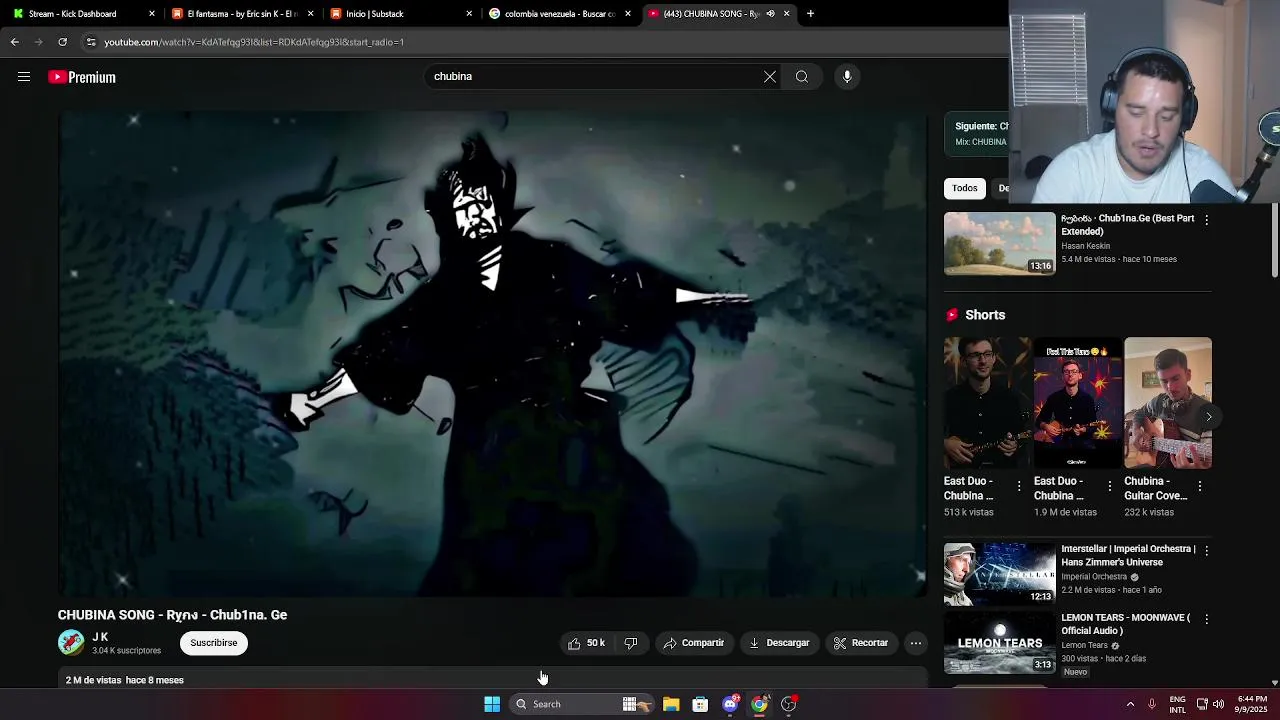The image size is (1280, 720).
Task: Show hidden system tray icons chevron
Action: point(1131,704)
